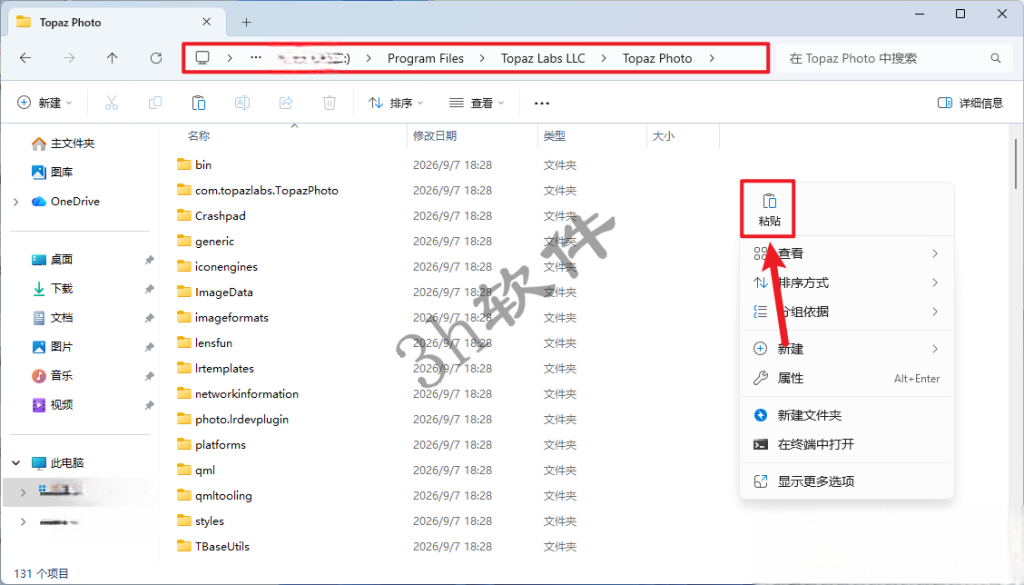Viewport: 1024px width, 585px height.
Task: Open 图库 in the sidebar
Action: pyautogui.click(x=54, y=172)
